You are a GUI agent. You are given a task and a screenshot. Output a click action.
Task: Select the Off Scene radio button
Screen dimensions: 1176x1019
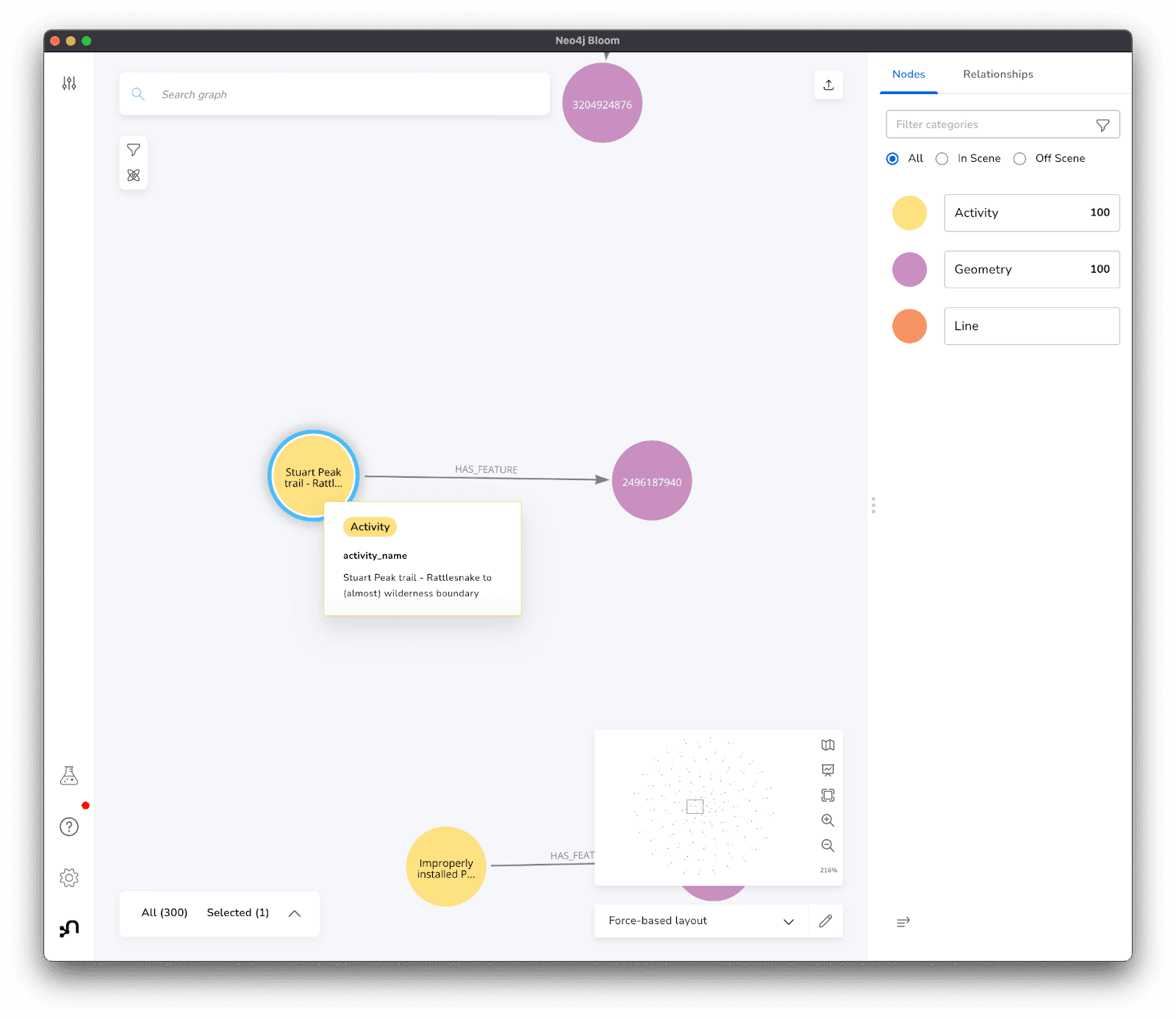point(1019,158)
